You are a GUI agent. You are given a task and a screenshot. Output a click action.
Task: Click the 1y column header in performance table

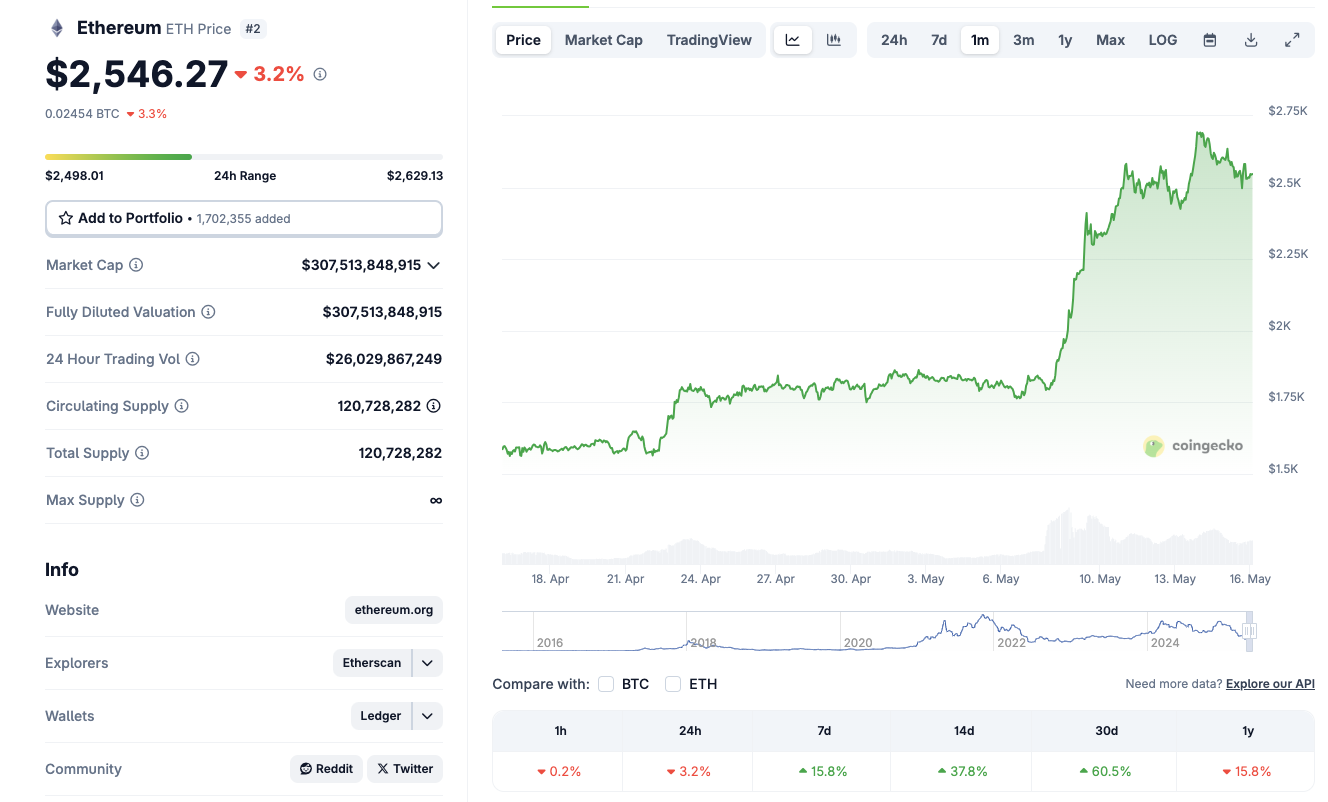click(1248, 731)
